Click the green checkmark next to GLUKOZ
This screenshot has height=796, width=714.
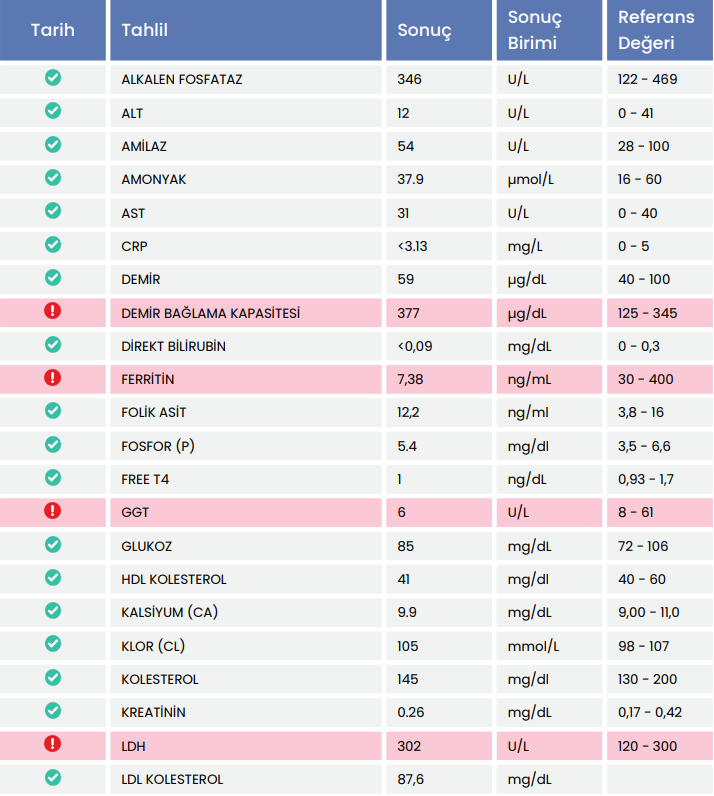point(53,544)
